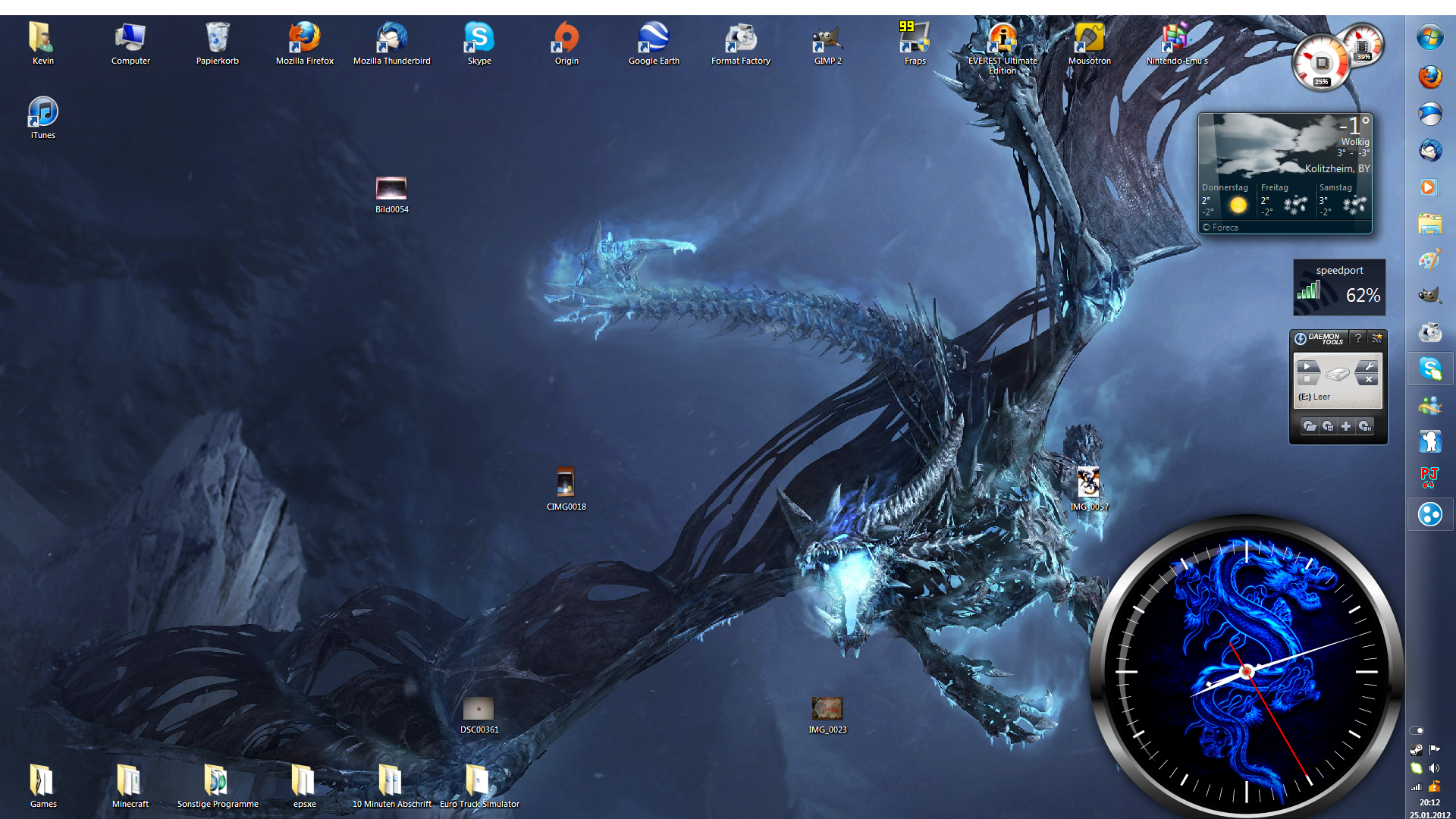
Task: Open Firefox from the taskbar
Action: coord(1430,76)
